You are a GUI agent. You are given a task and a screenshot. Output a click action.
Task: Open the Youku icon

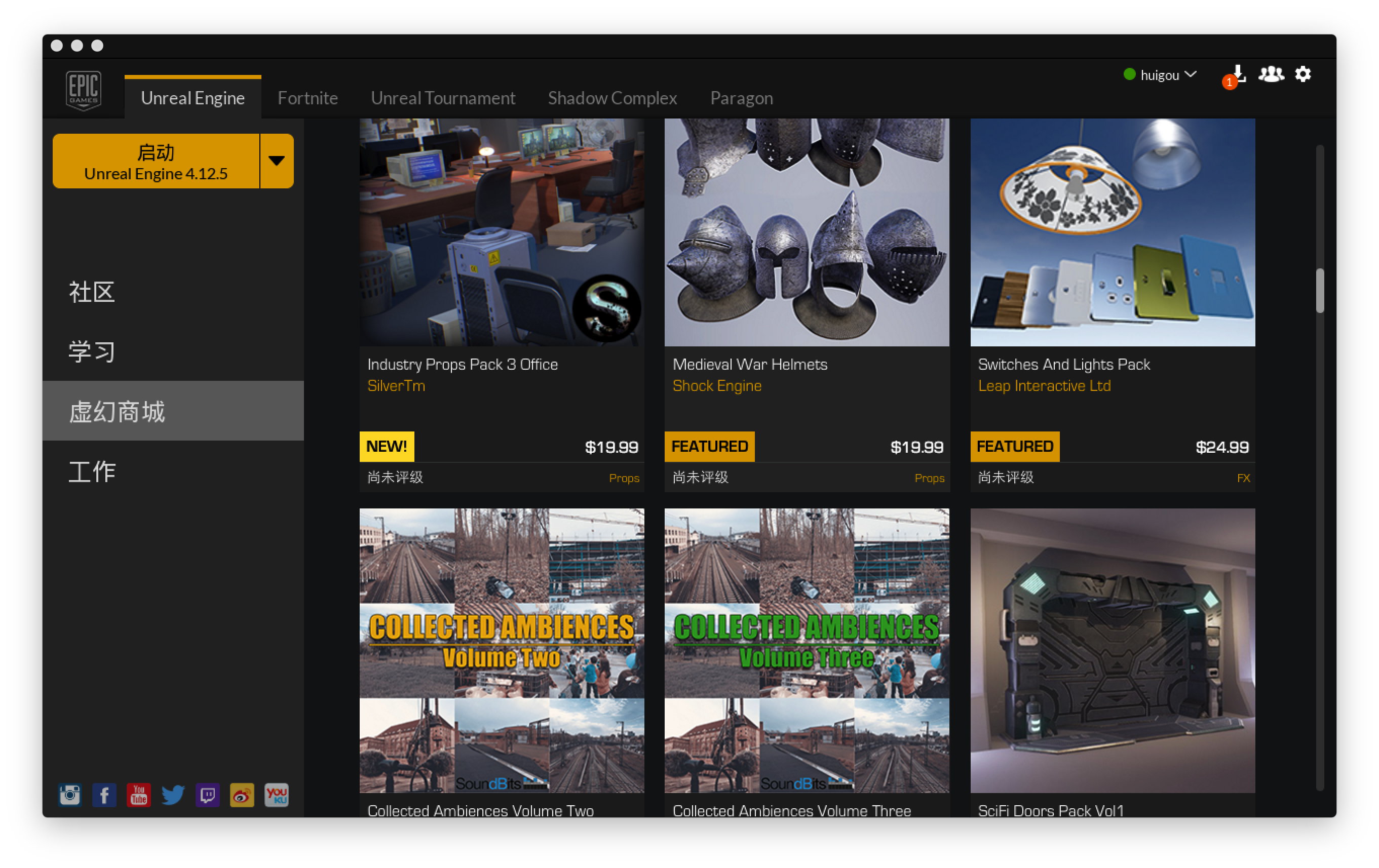(277, 795)
